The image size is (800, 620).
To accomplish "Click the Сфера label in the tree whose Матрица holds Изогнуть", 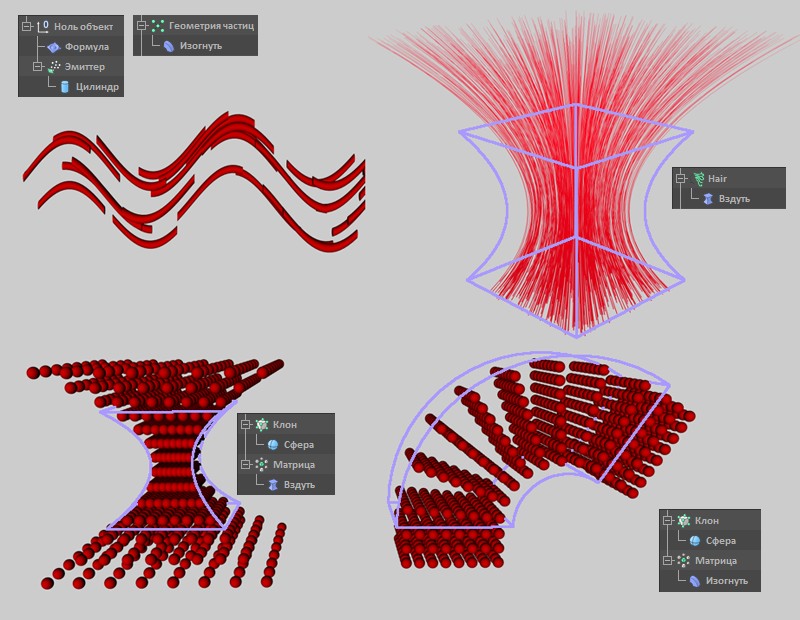I will (721, 541).
